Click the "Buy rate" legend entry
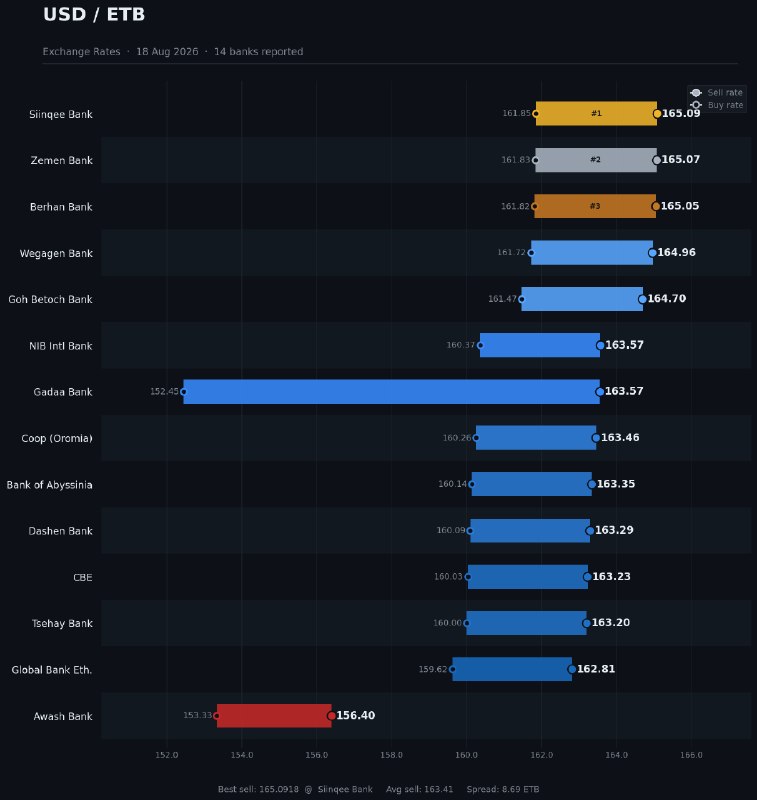 point(717,105)
